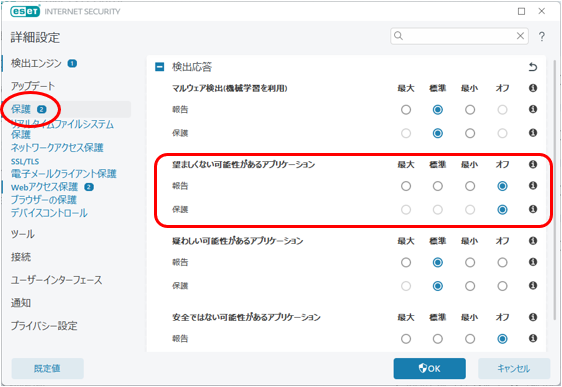Set 疑わしい 報告 to オフ

point(502,262)
